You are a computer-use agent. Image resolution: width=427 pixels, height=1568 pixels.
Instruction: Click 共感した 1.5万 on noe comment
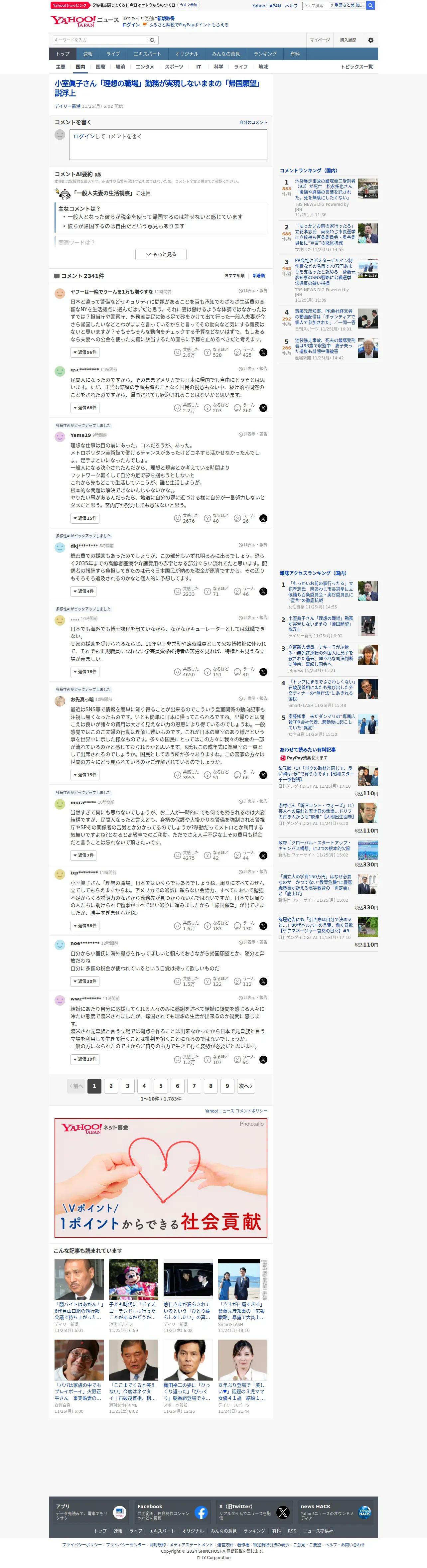point(177,981)
